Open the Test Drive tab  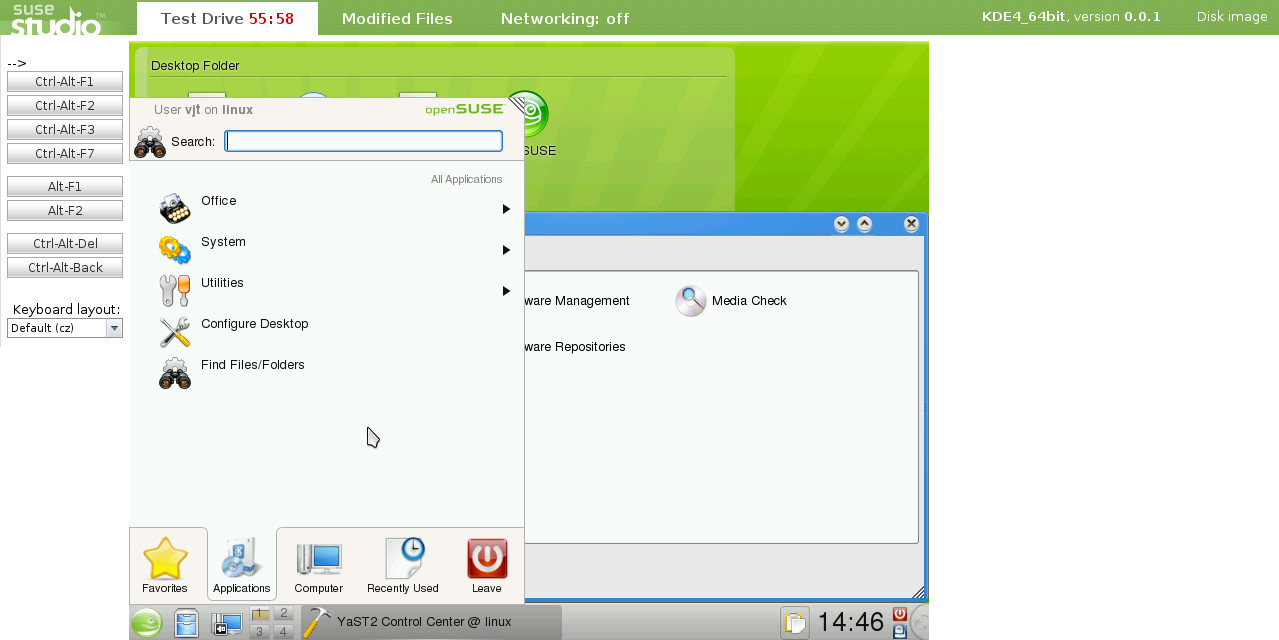[227, 18]
